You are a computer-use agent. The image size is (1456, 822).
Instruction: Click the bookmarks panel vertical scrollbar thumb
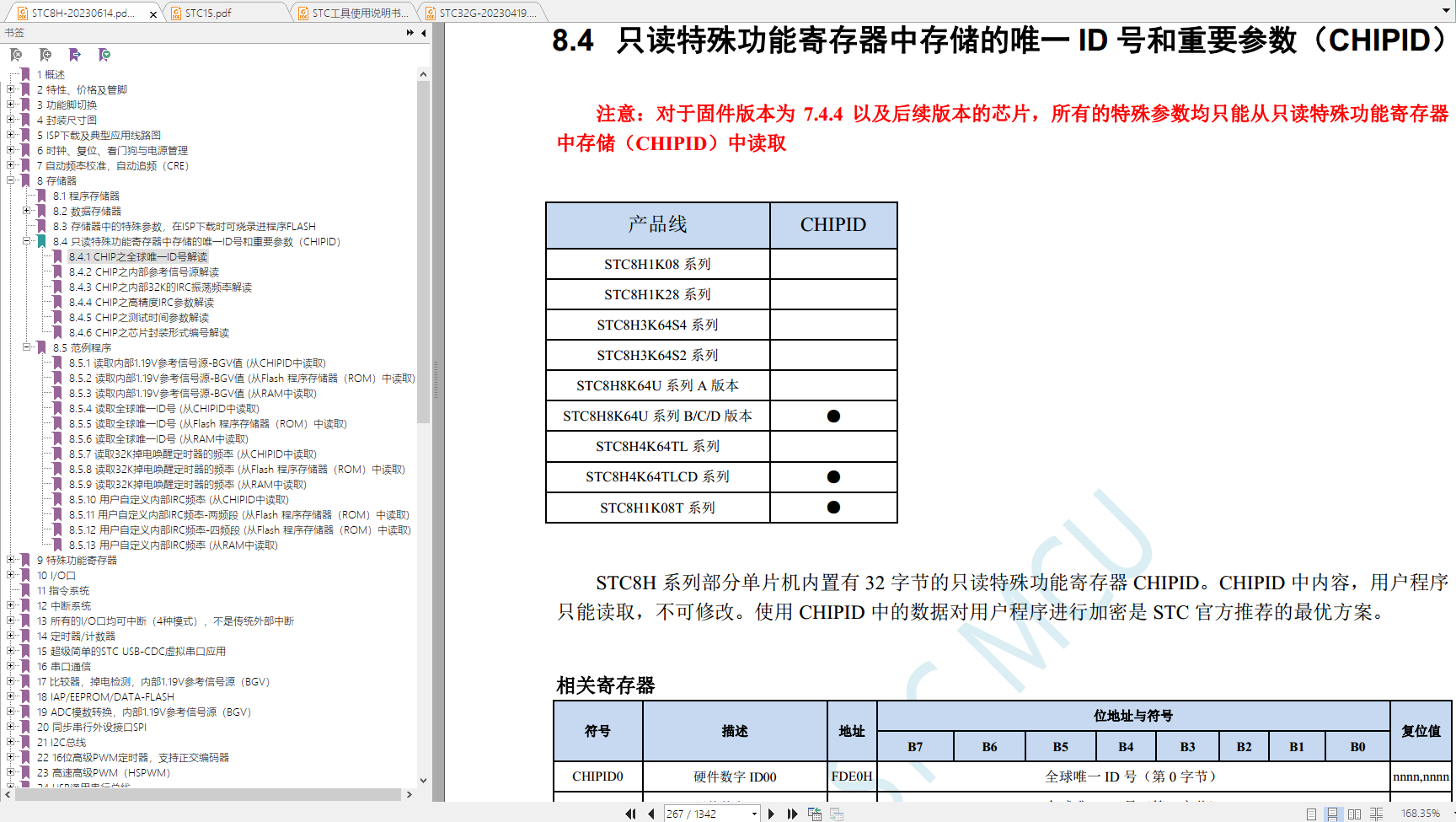tap(423, 251)
